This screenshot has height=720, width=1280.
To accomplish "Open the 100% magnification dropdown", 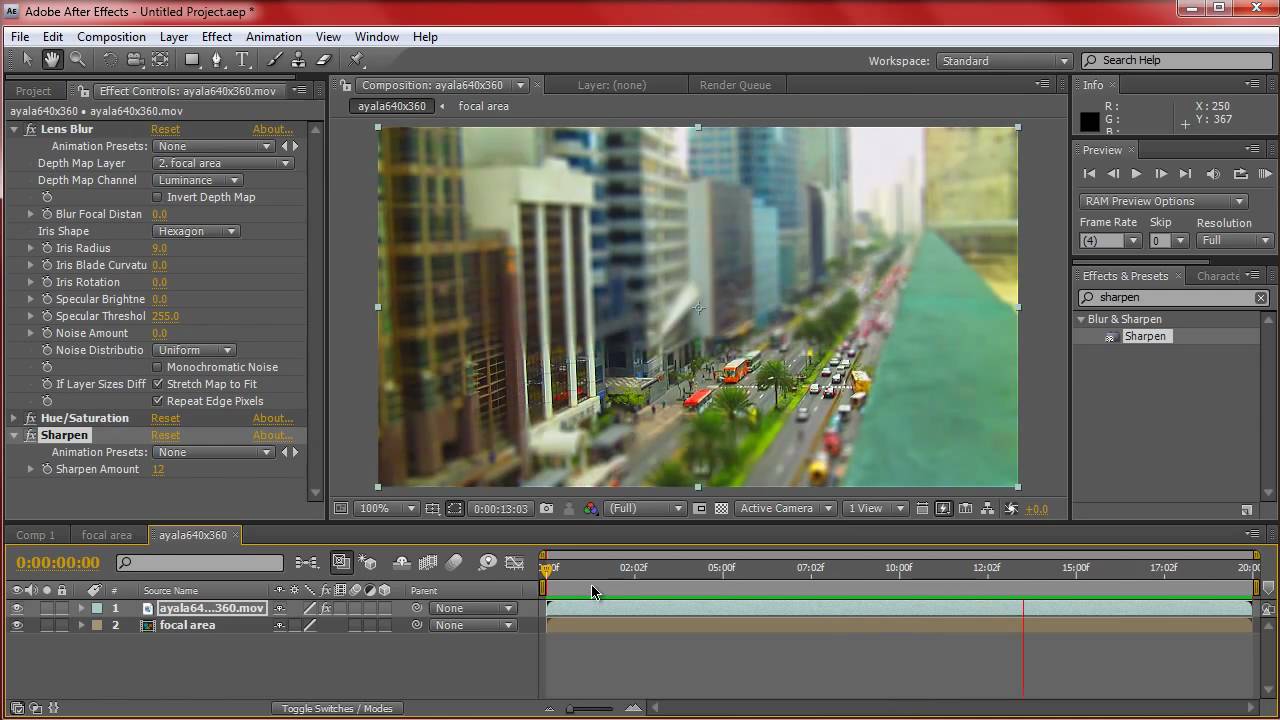I will pos(387,508).
